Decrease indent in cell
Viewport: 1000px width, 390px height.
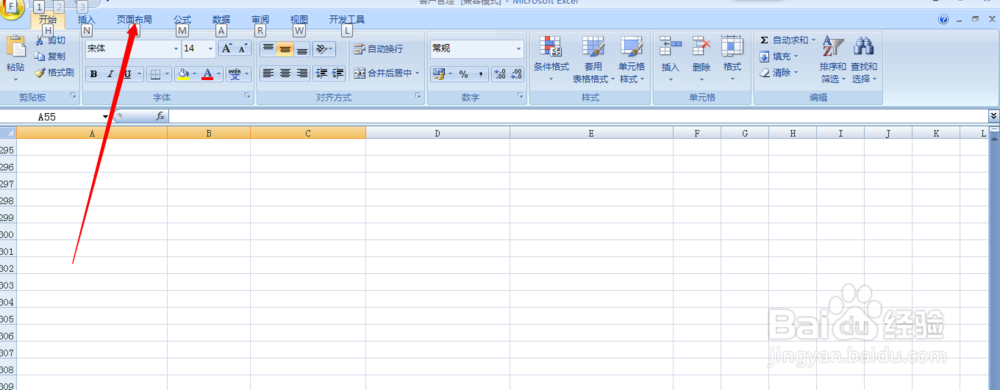321,73
